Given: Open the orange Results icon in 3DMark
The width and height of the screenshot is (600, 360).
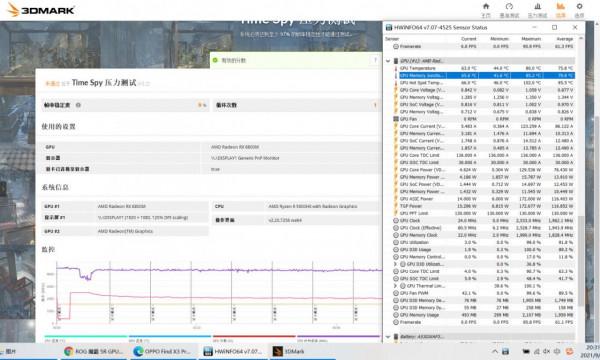Looking at the screenshot, I should click(560, 7).
